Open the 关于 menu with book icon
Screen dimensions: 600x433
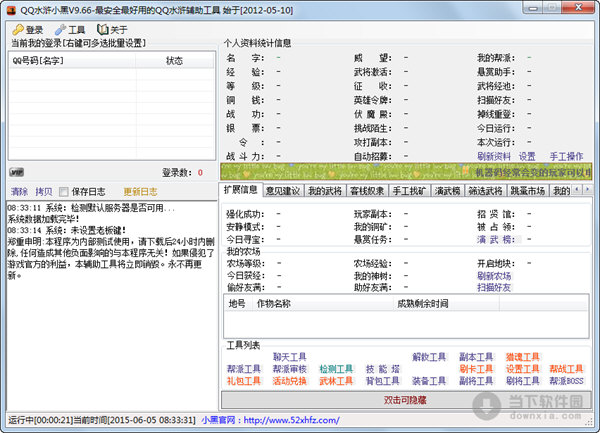(x=112, y=29)
